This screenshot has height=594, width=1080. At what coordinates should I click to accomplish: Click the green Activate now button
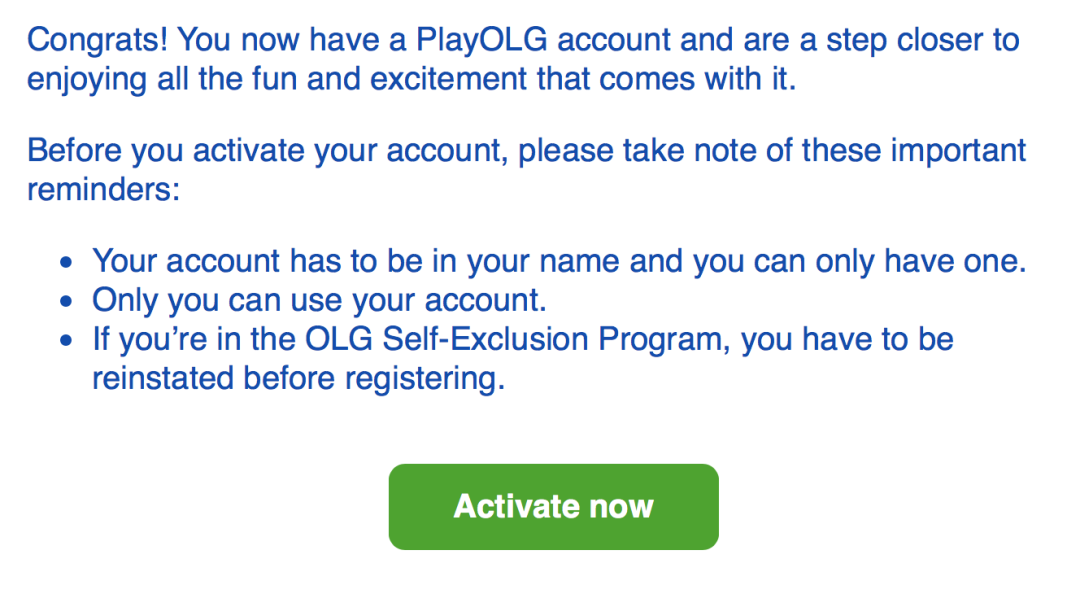click(553, 506)
